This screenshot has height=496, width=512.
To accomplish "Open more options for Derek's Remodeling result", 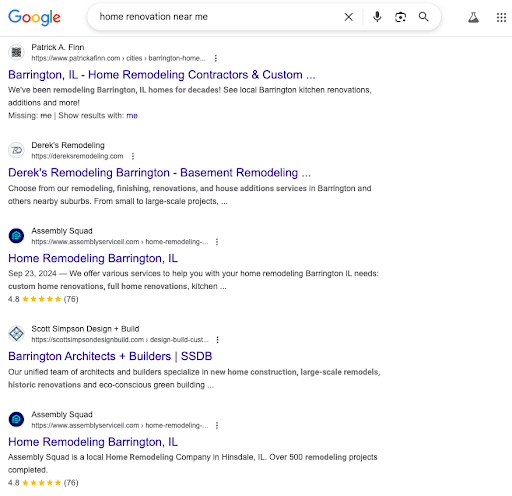I will click(133, 156).
